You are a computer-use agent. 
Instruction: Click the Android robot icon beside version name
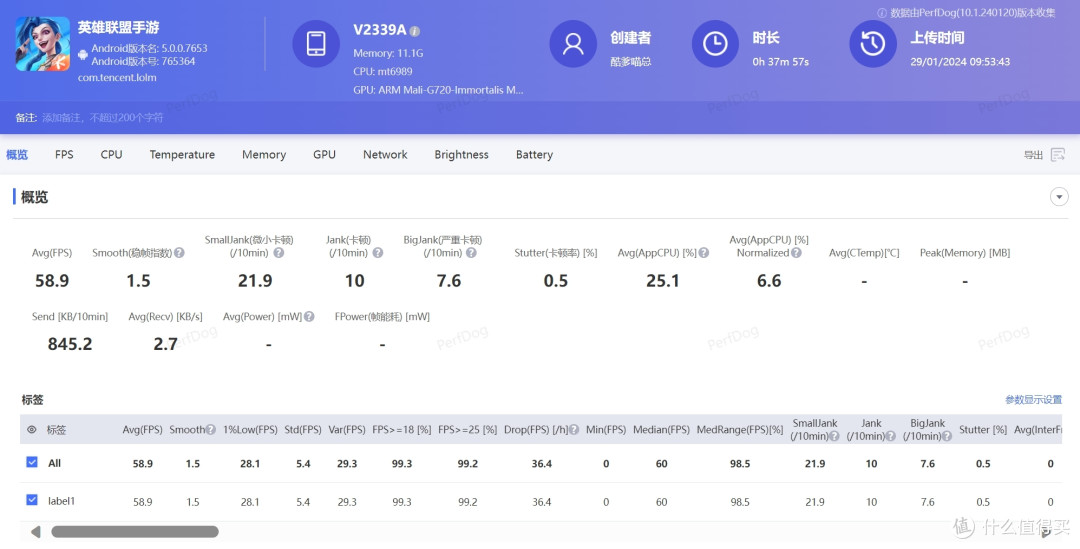click(x=83, y=54)
